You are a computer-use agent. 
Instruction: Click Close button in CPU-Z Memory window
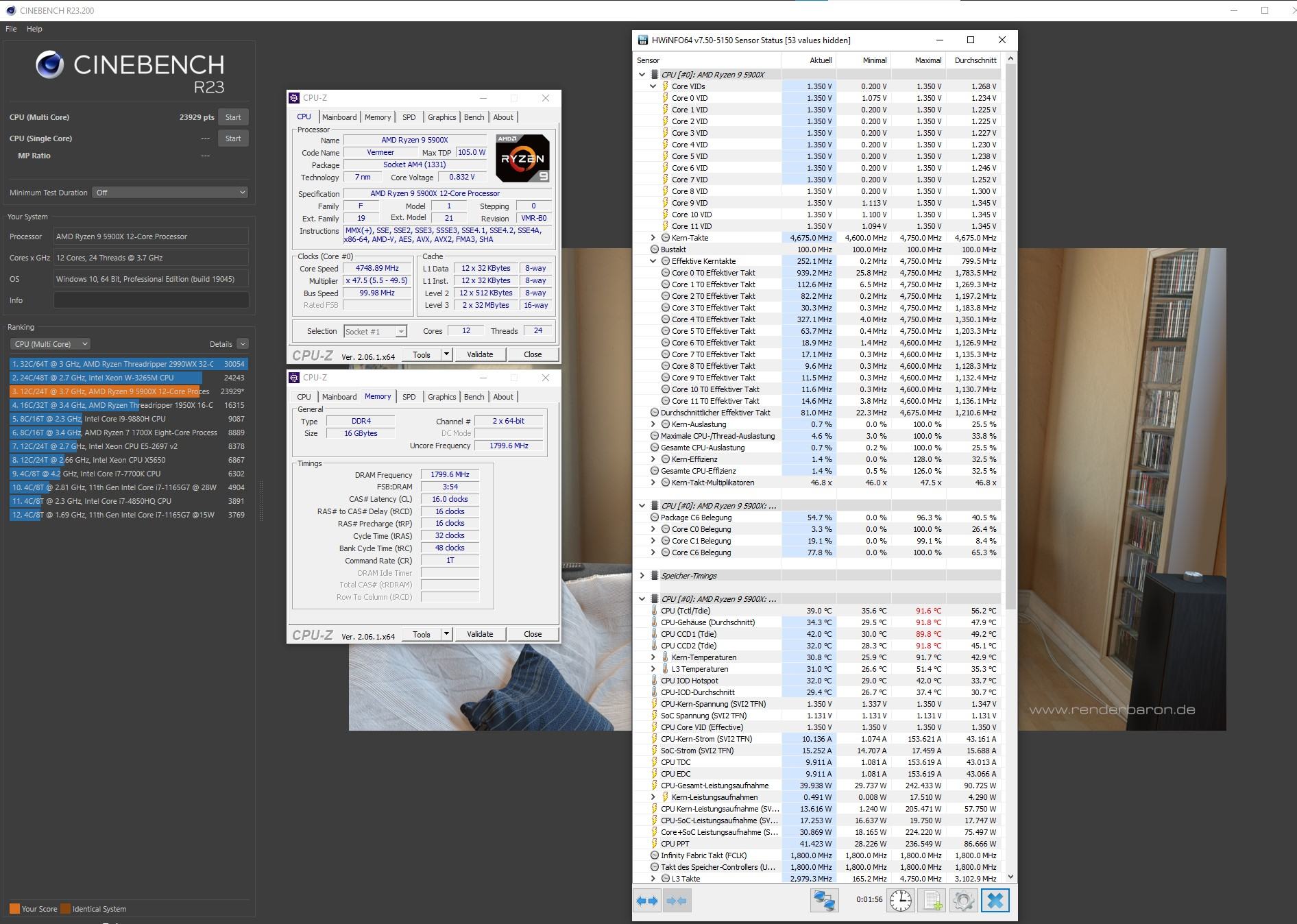(x=533, y=634)
